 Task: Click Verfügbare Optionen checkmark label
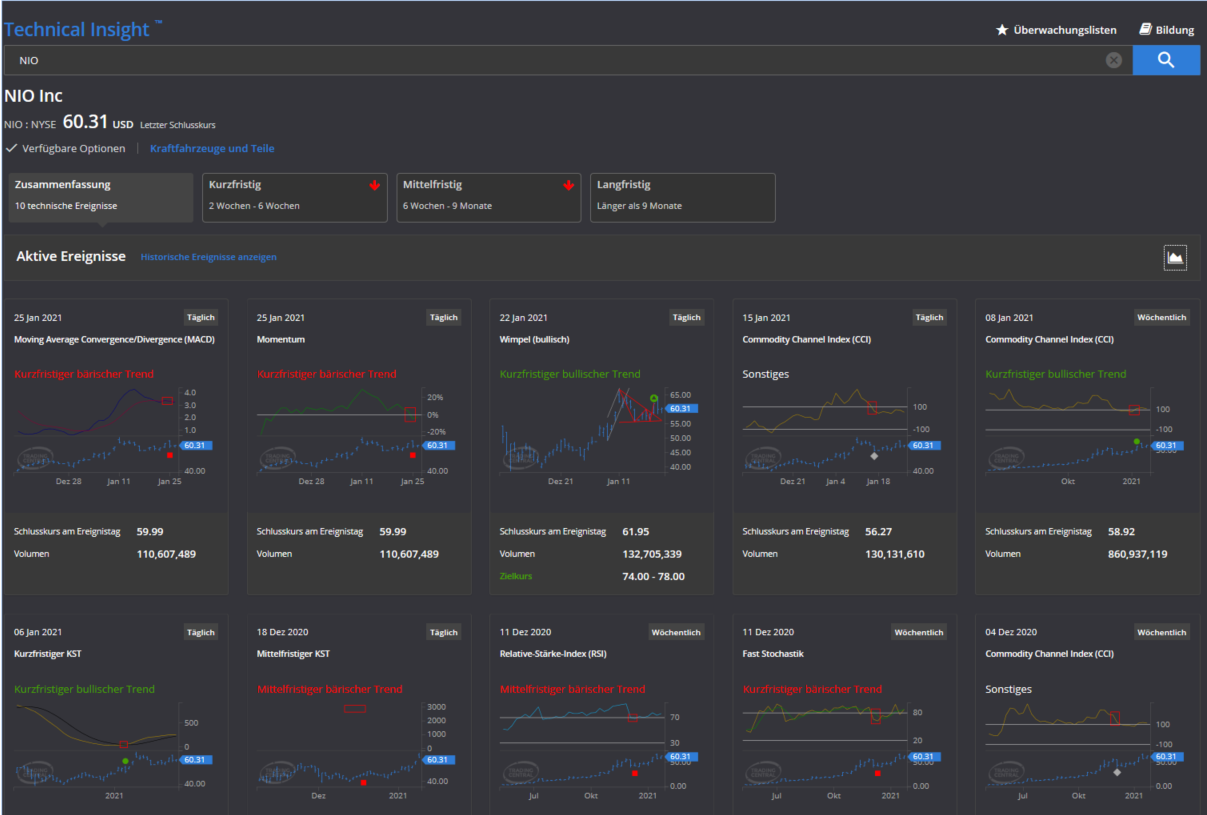point(65,148)
